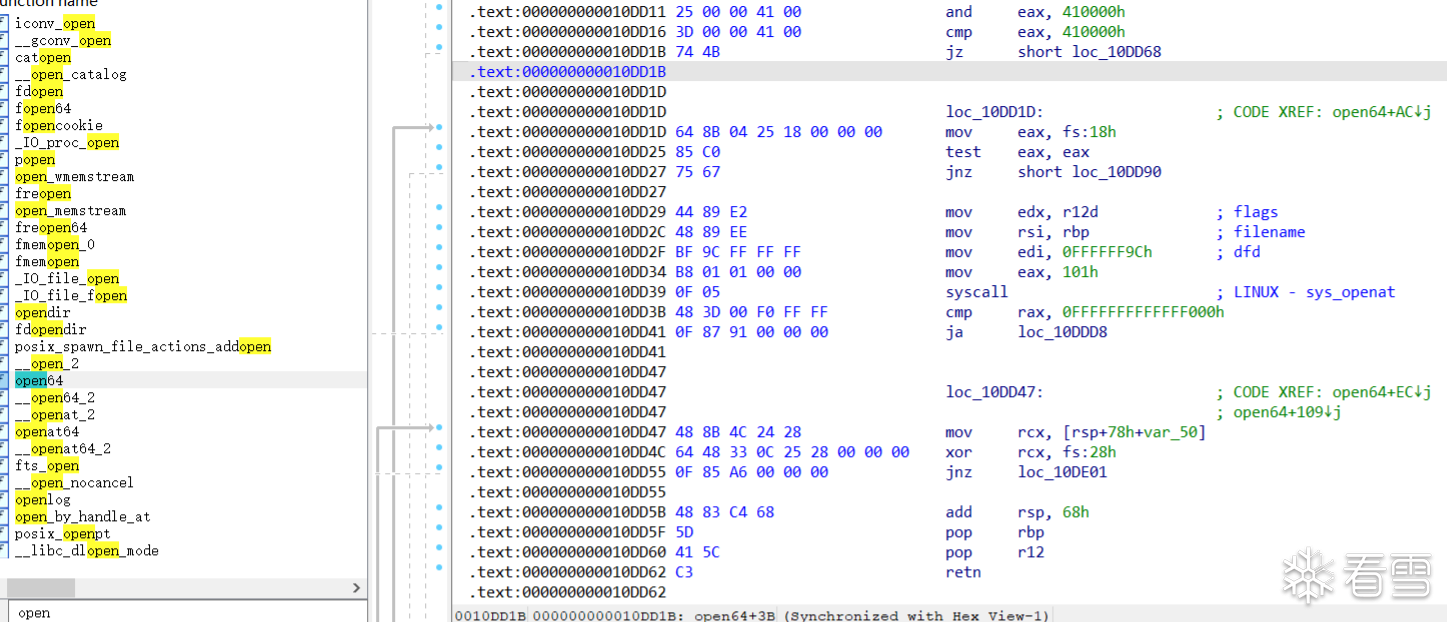Screen dimensions: 1447x622
Task: Select the fmemopen function entry
Action: click(x=47, y=261)
